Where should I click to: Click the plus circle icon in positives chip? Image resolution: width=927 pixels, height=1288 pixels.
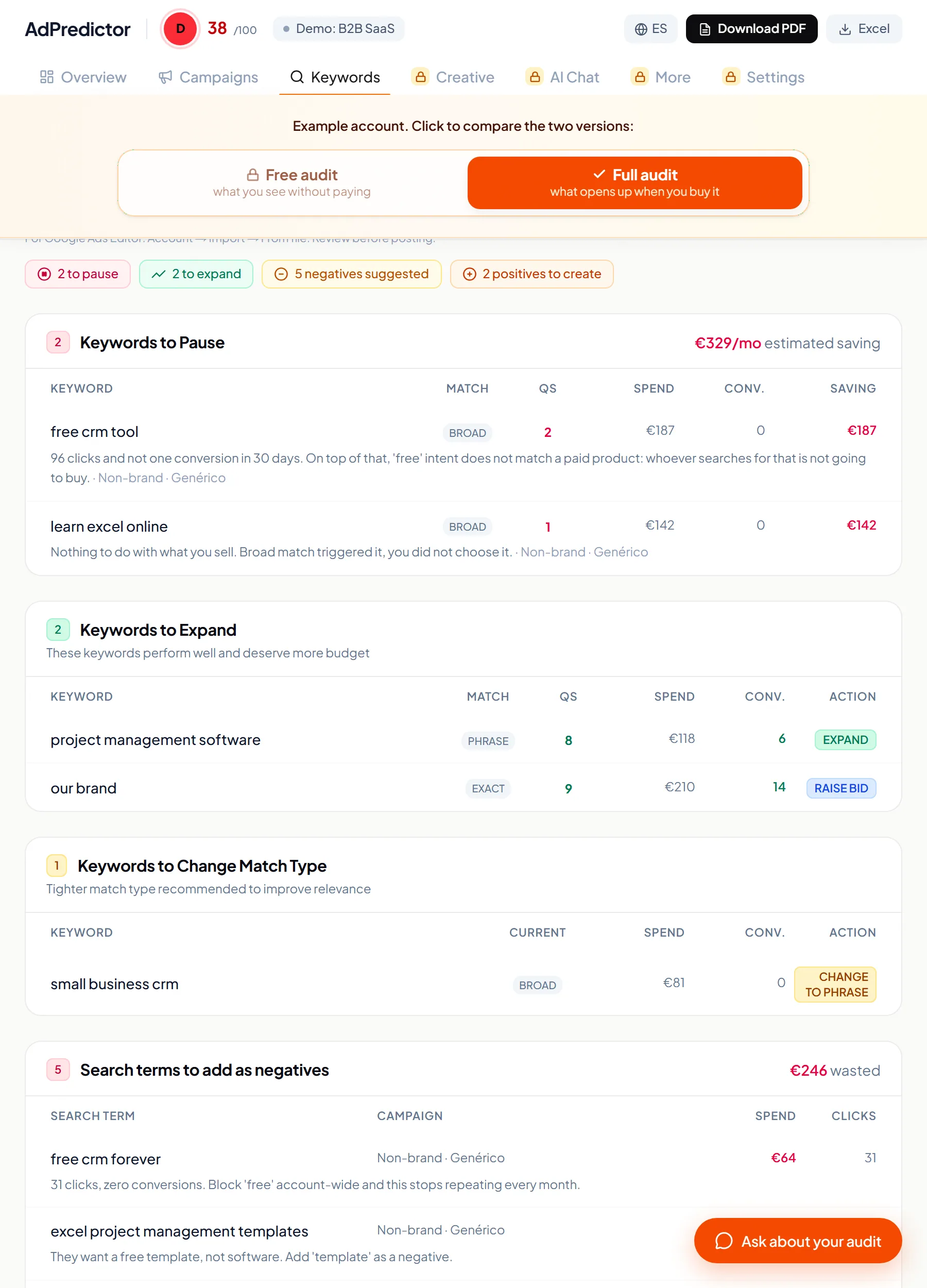pyautogui.click(x=470, y=274)
